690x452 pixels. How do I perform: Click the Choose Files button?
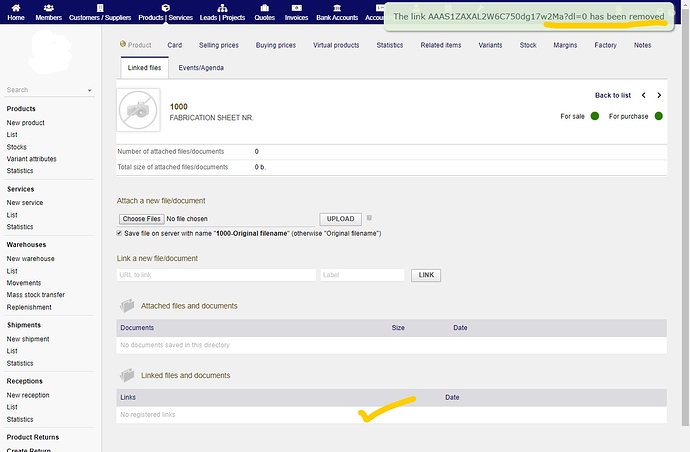(141, 219)
